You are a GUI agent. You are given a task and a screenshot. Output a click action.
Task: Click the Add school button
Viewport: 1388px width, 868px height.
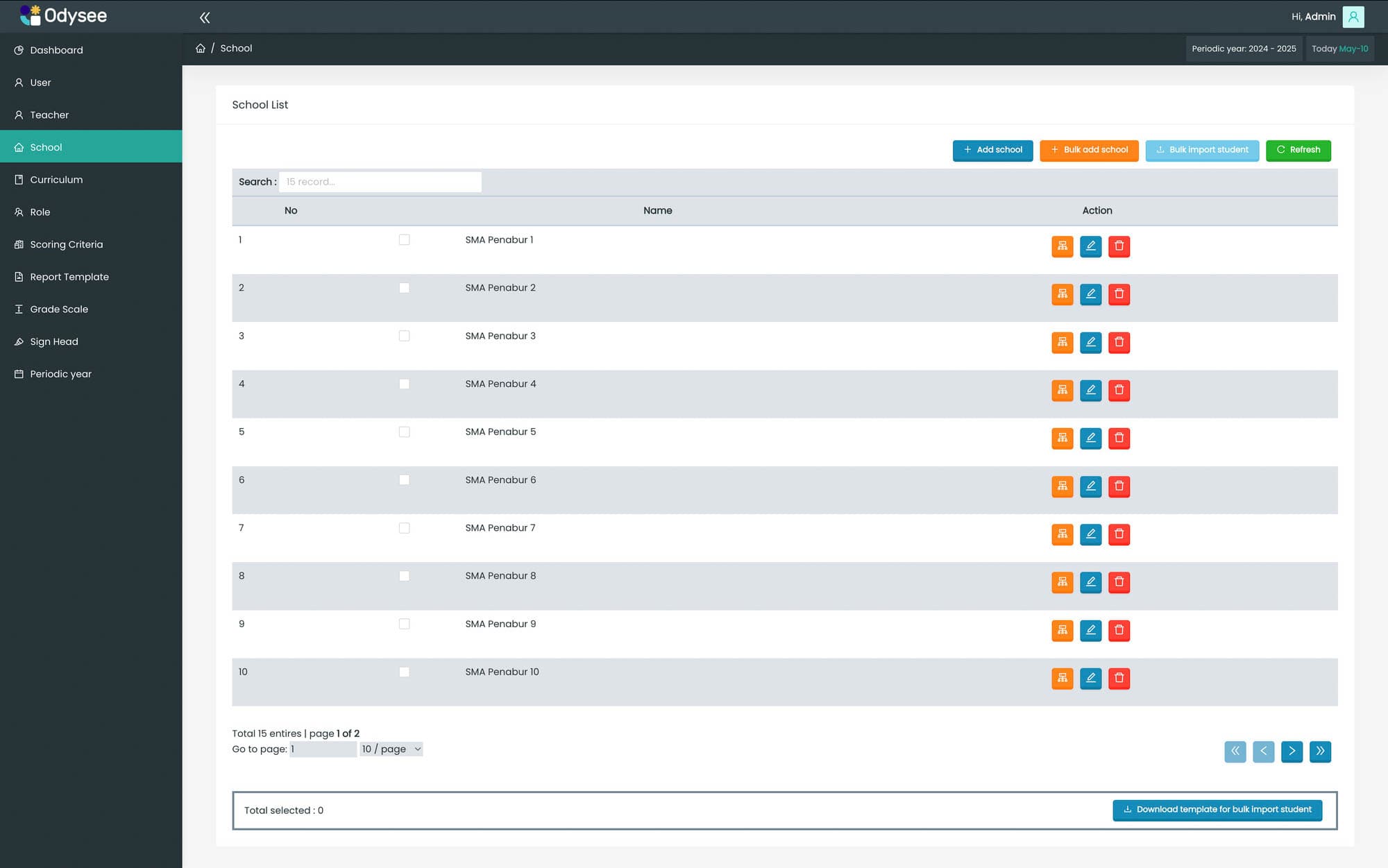[x=992, y=150]
